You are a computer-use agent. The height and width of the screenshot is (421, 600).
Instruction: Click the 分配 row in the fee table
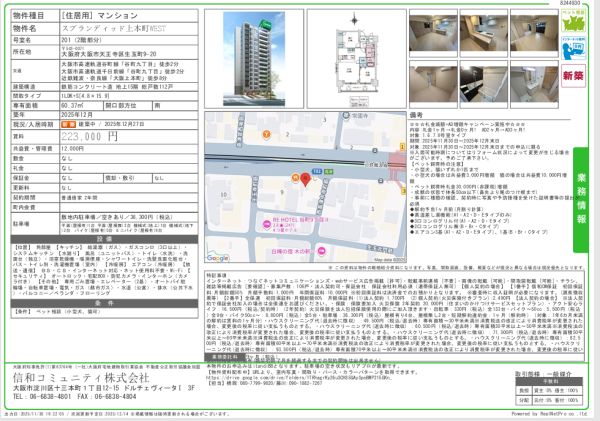[x=549, y=400]
